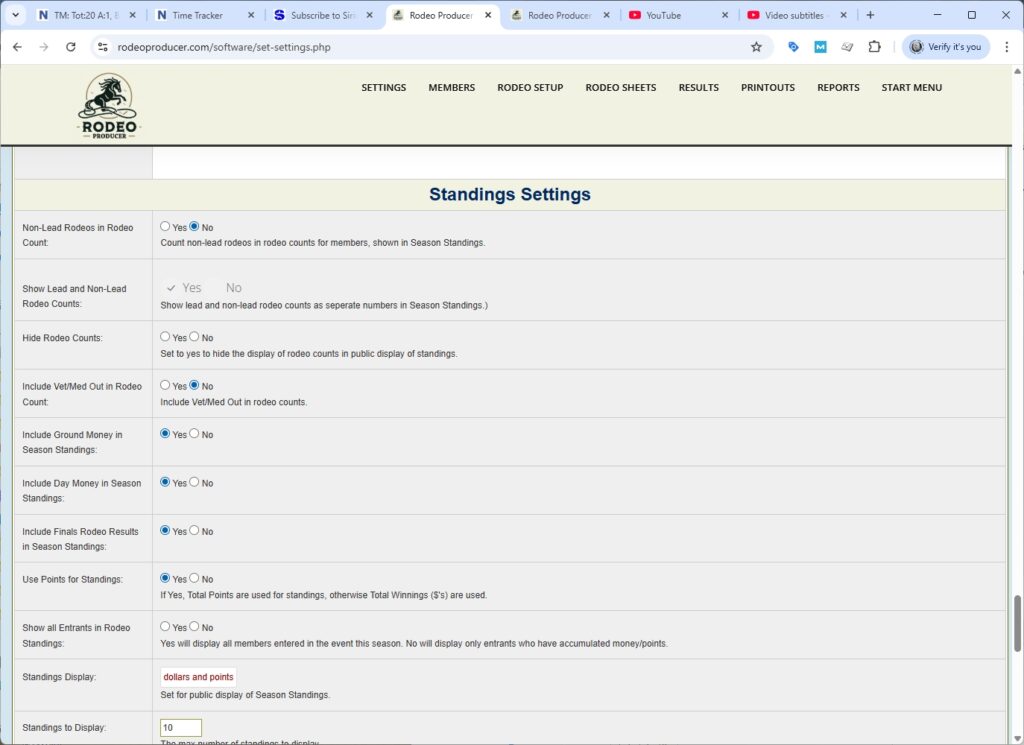Viewport: 1024px width, 745px height.
Task: Open the browser Extensions puzzle icon
Action: tap(872, 46)
